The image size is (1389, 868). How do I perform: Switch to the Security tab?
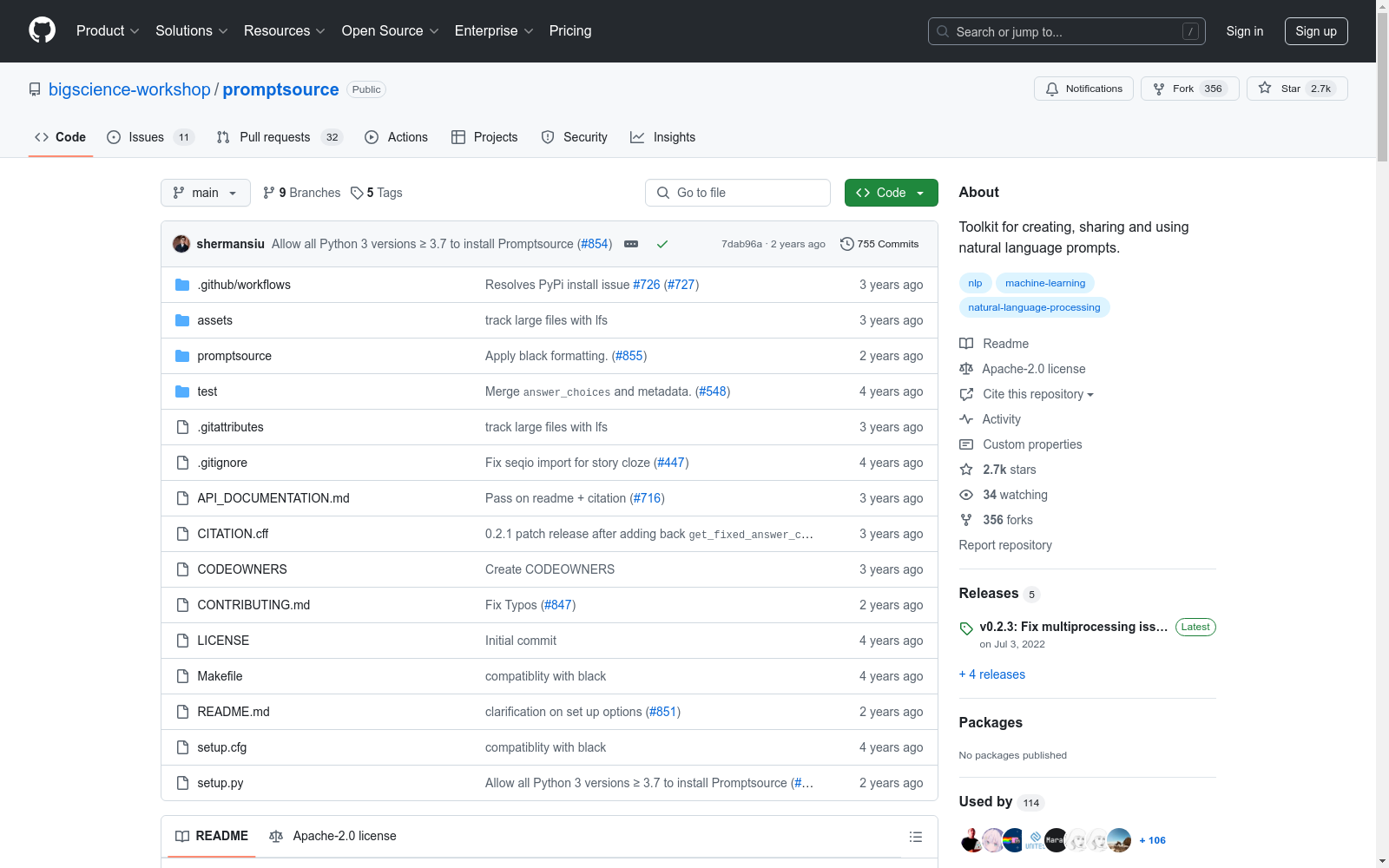(x=575, y=137)
